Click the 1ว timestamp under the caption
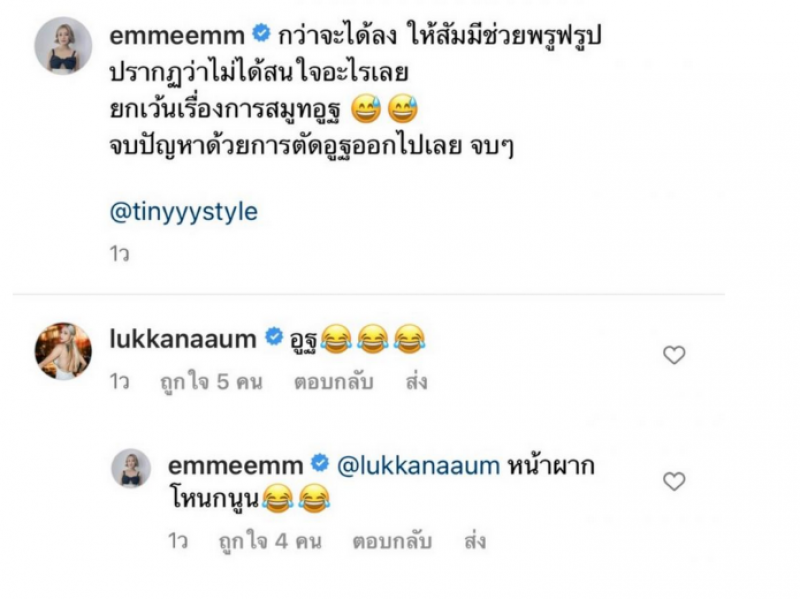The image size is (800, 599). point(119,254)
